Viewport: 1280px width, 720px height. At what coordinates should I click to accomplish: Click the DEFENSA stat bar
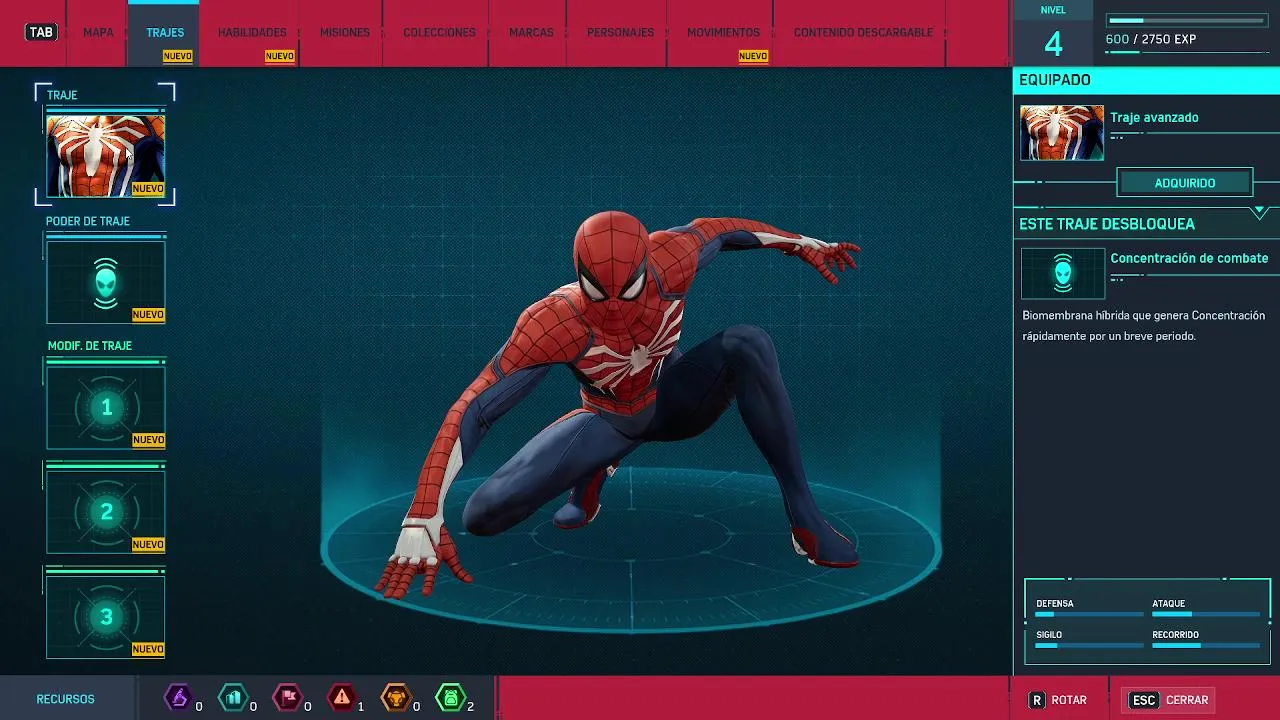(x=1089, y=614)
